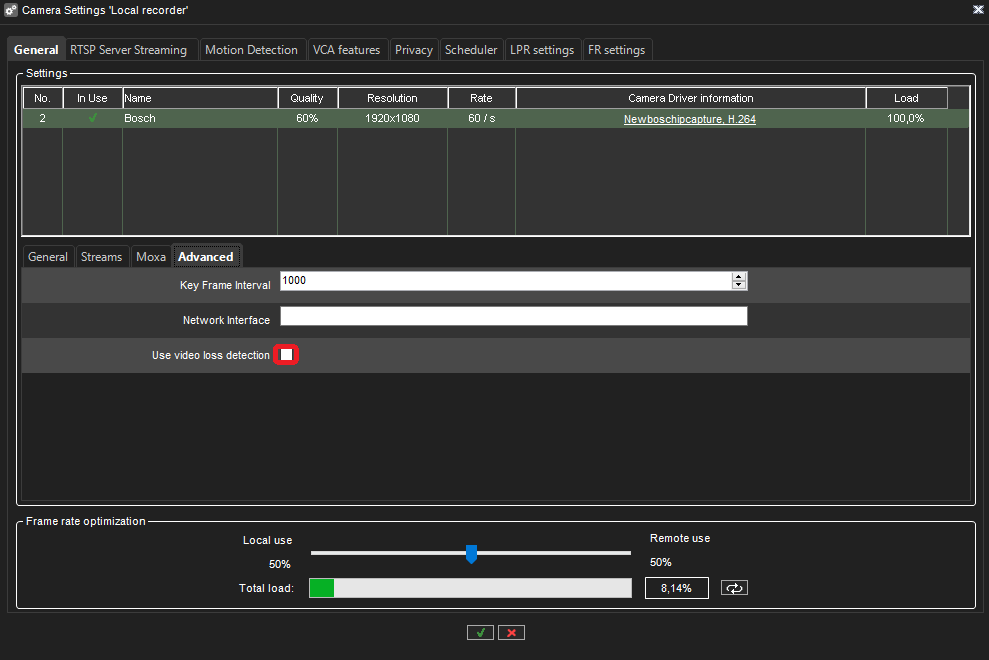Image resolution: width=989 pixels, height=660 pixels.
Task: Click the Network Interface input field
Action: pyautogui.click(x=513, y=317)
